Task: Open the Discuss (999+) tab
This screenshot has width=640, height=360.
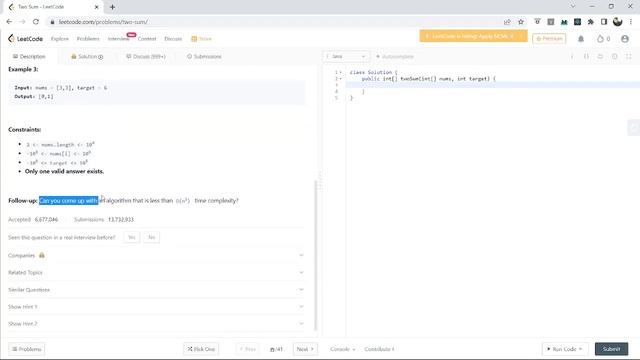Action: click(x=146, y=56)
